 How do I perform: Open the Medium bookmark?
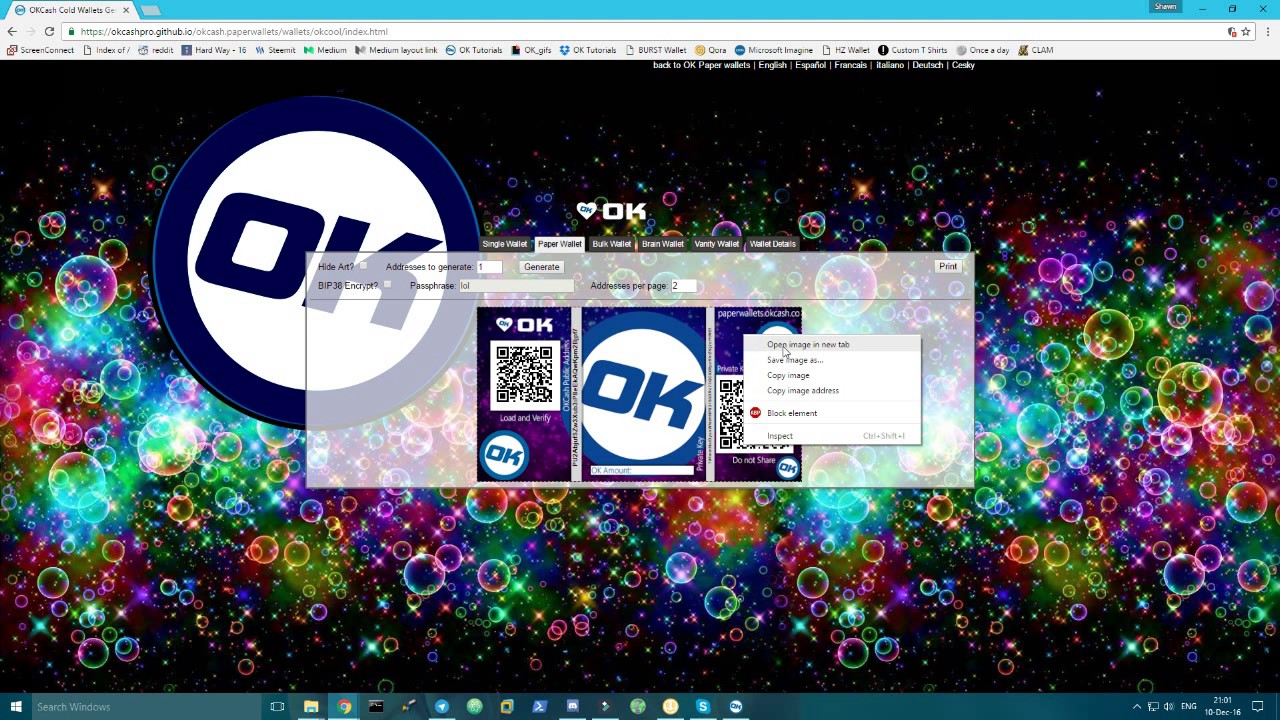(325, 50)
